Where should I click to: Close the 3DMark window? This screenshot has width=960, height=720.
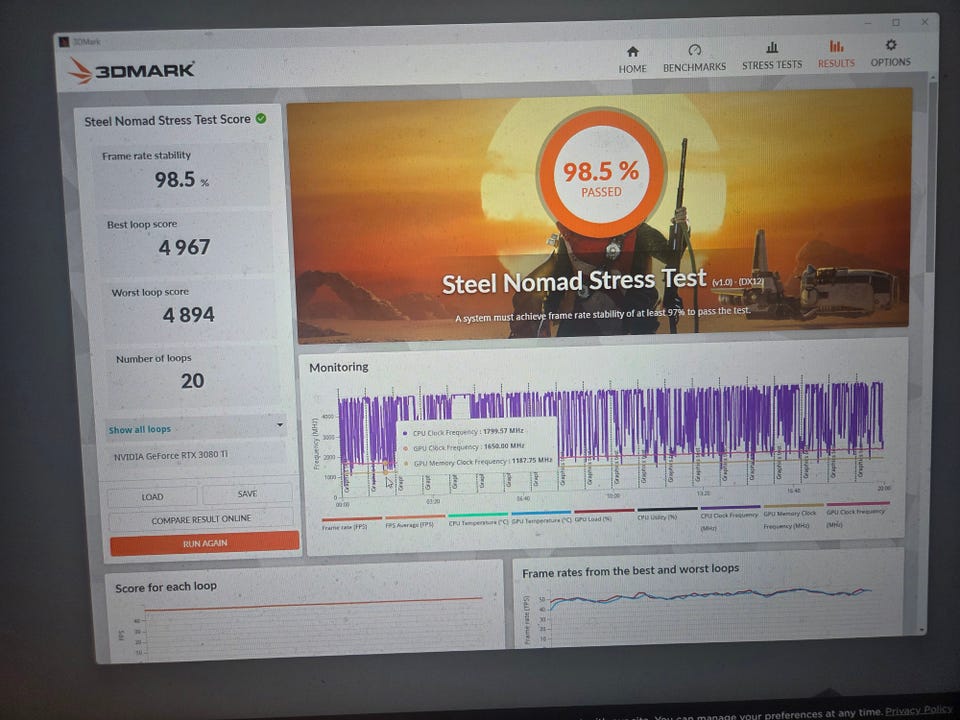pyautogui.click(x=924, y=21)
